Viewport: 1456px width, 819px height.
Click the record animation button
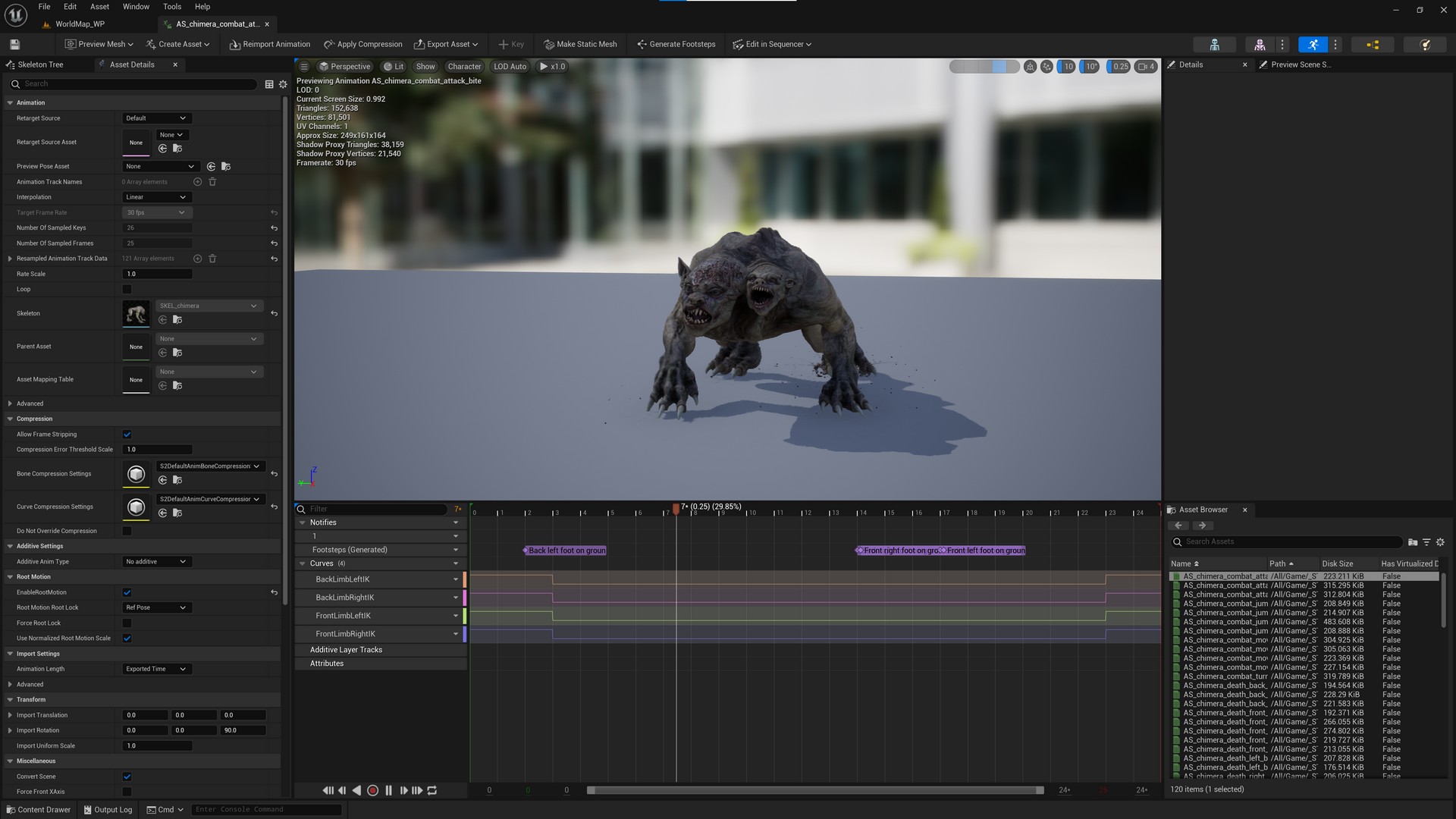pos(372,790)
